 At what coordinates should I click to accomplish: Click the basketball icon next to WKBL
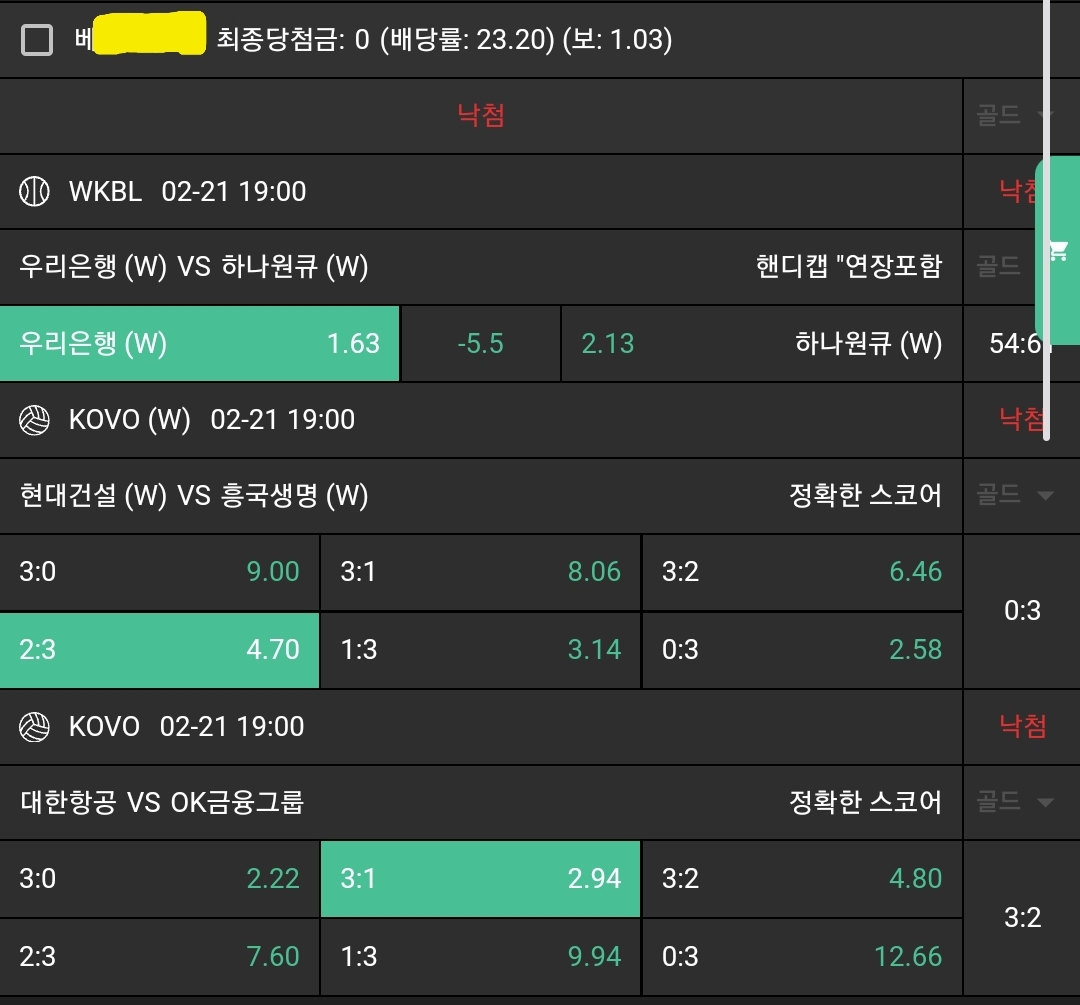click(34, 191)
